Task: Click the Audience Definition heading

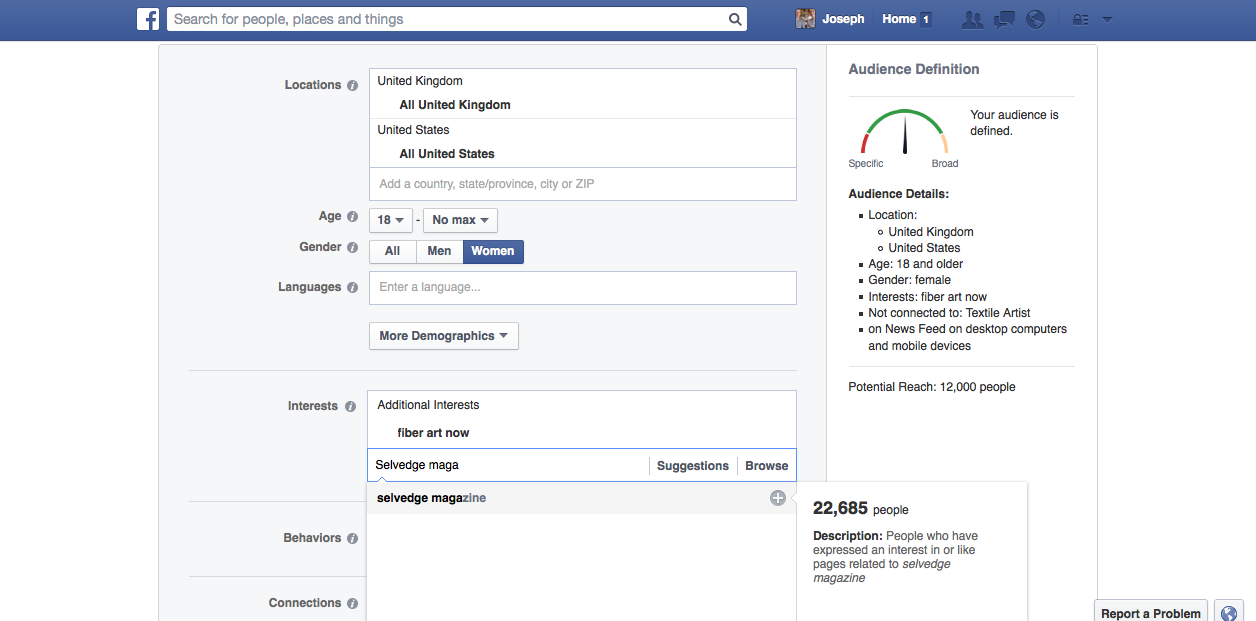Action: click(x=914, y=69)
